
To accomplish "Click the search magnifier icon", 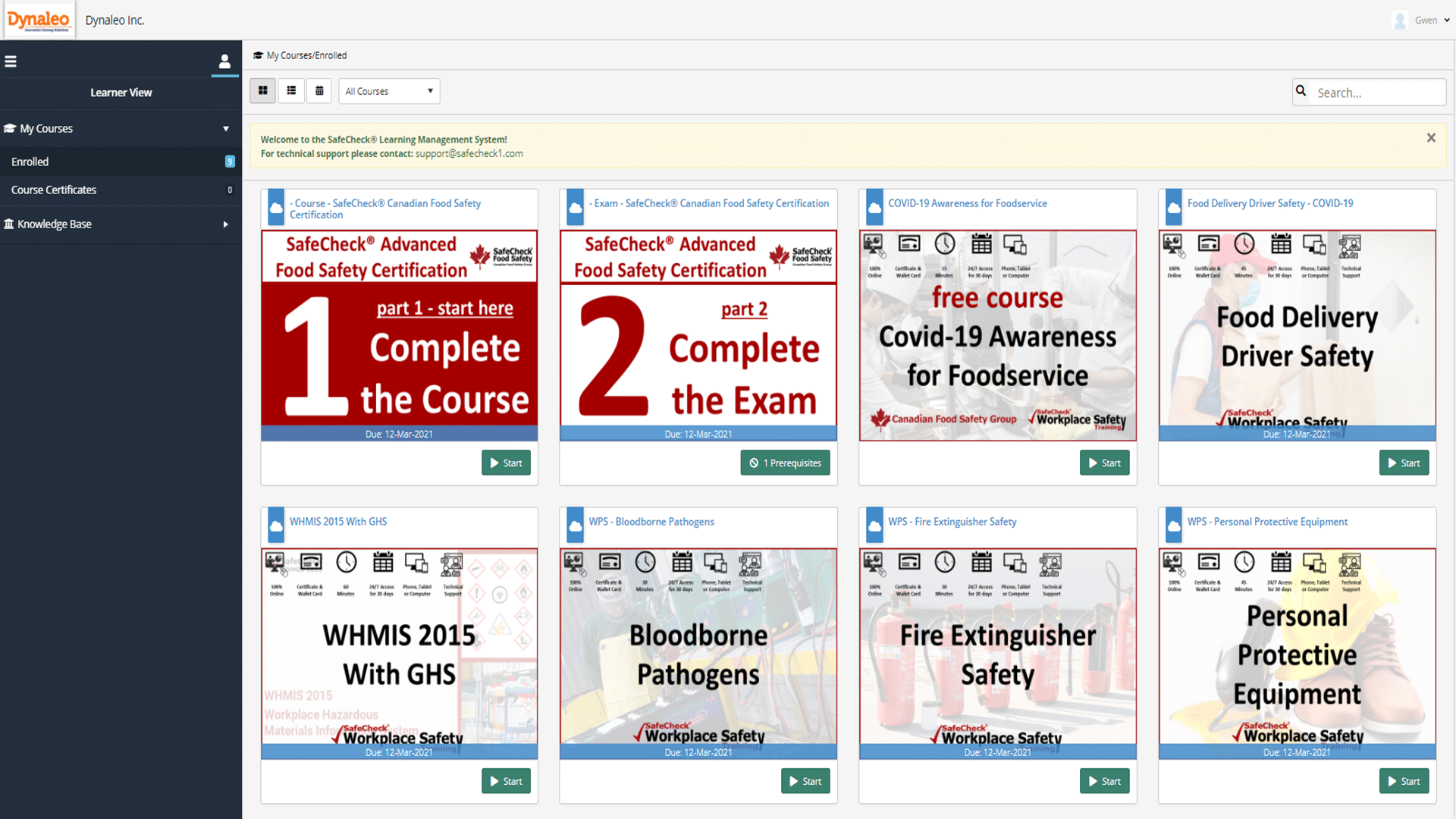I will click(x=1301, y=91).
